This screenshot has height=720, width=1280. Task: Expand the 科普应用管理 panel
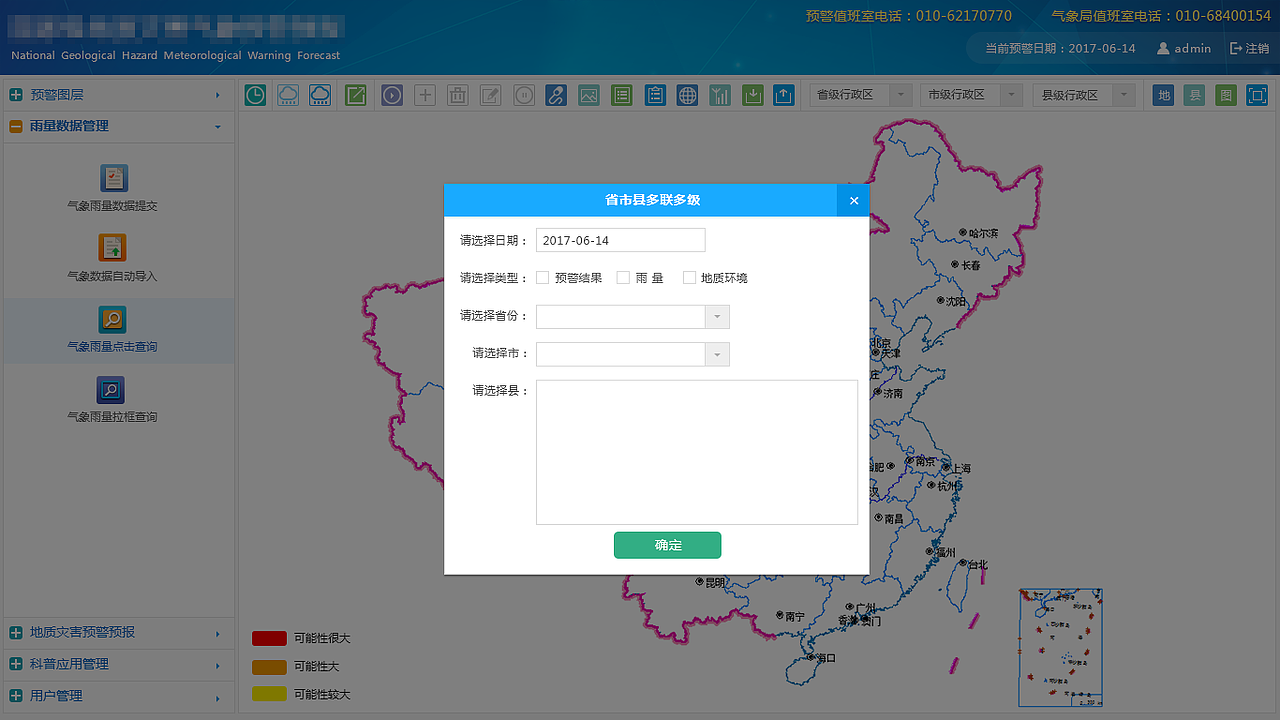(x=118, y=664)
